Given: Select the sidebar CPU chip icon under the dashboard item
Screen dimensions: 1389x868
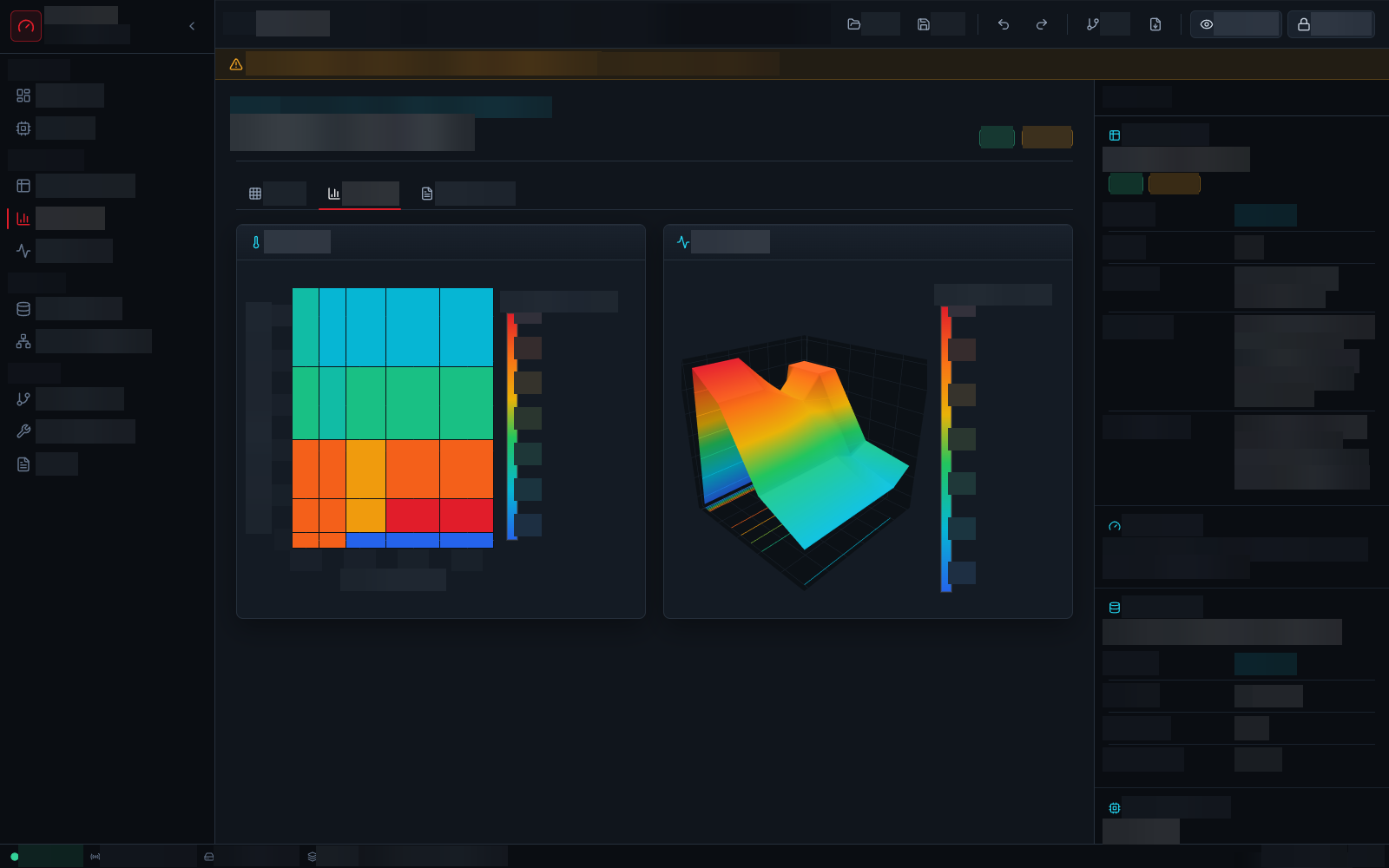Looking at the screenshot, I should click(23, 128).
